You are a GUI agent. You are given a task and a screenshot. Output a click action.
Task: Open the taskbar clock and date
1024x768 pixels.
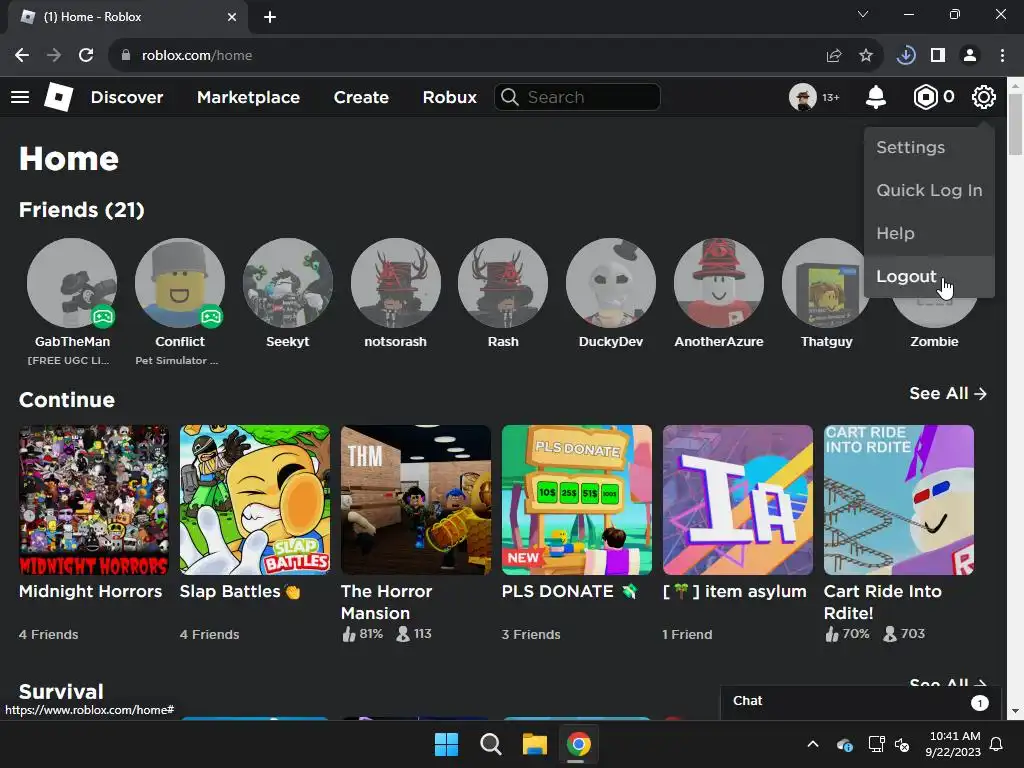953,744
